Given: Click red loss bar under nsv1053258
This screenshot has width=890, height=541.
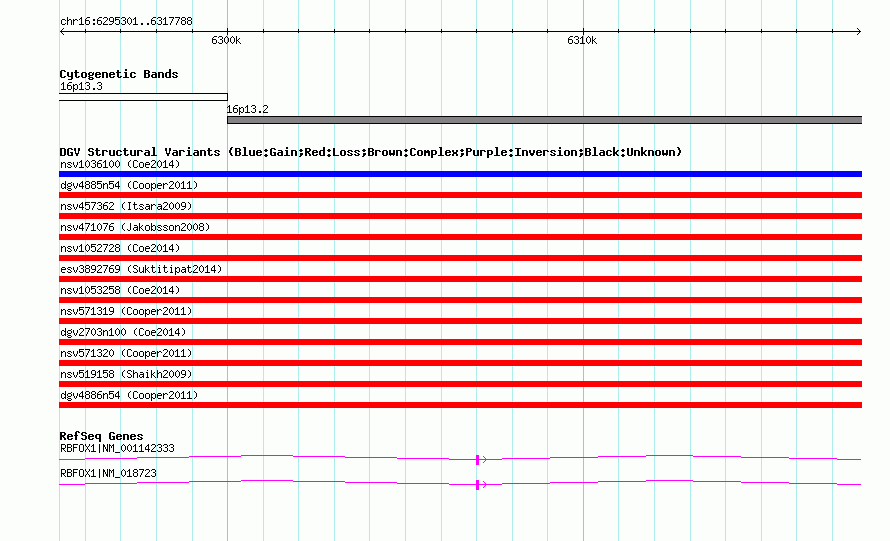Looking at the screenshot, I should (460, 300).
